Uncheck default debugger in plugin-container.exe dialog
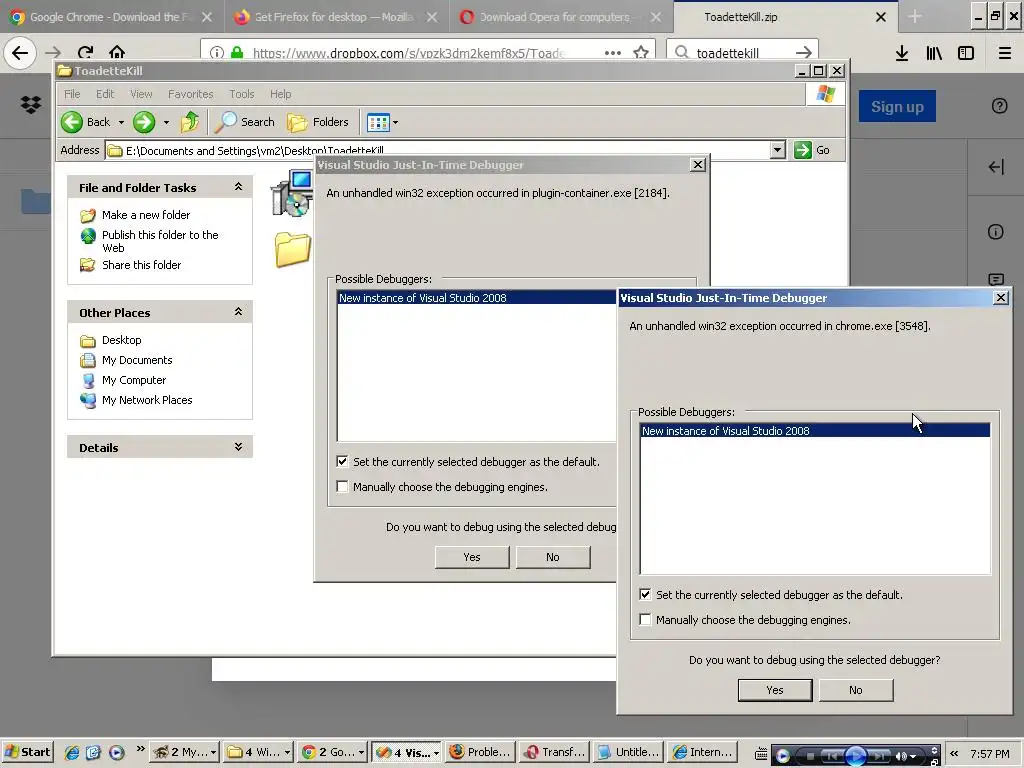This screenshot has height=768, width=1024. click(x=342, y=461)
